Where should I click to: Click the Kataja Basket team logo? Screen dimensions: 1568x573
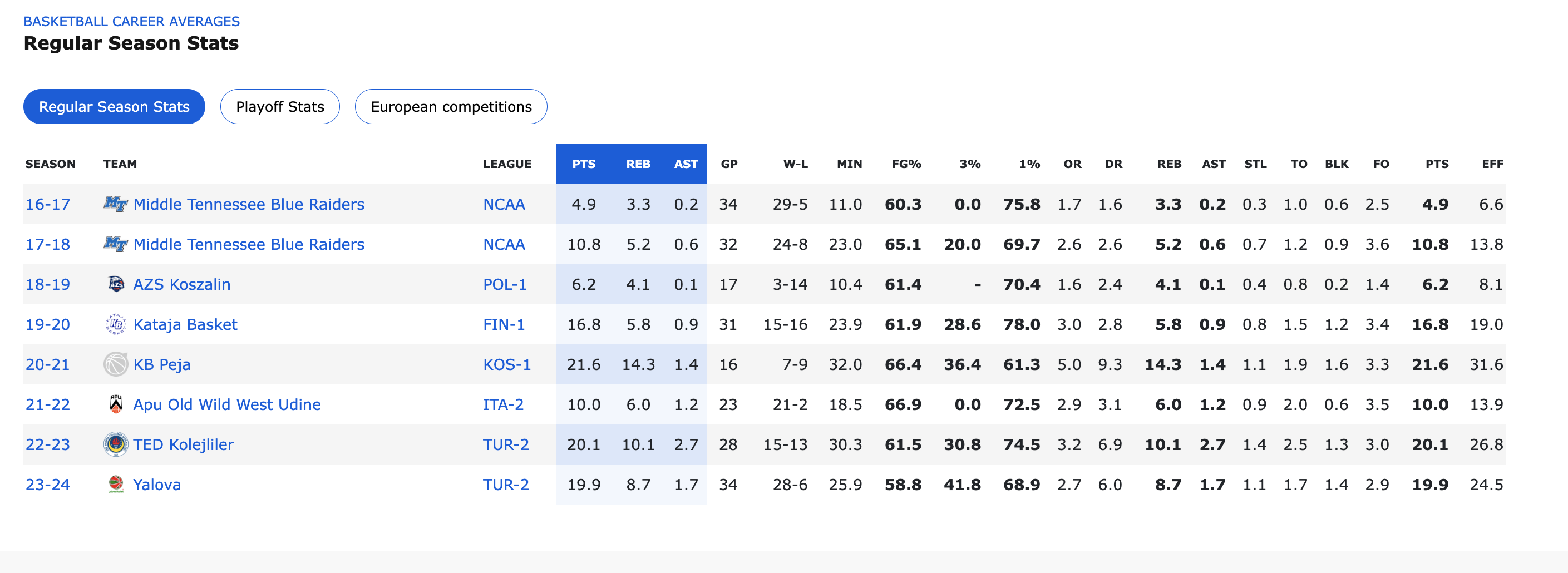point(116,324)
